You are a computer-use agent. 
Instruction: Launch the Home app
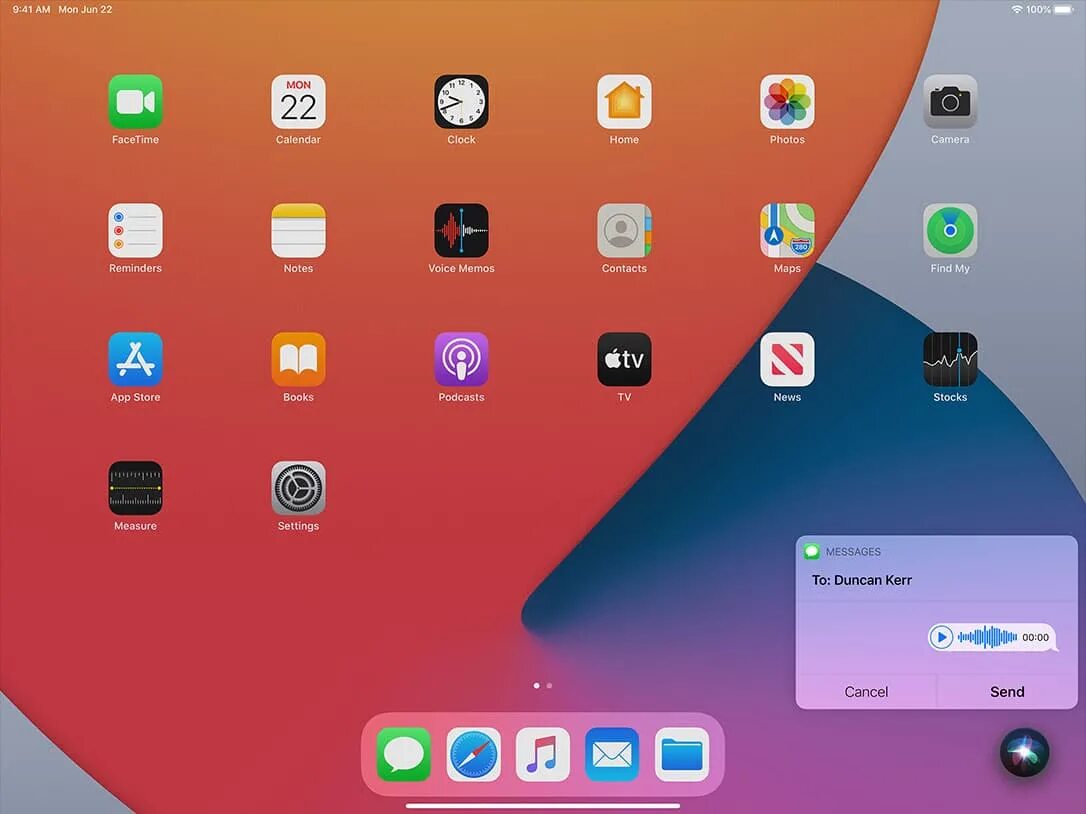tap(624, 102)
